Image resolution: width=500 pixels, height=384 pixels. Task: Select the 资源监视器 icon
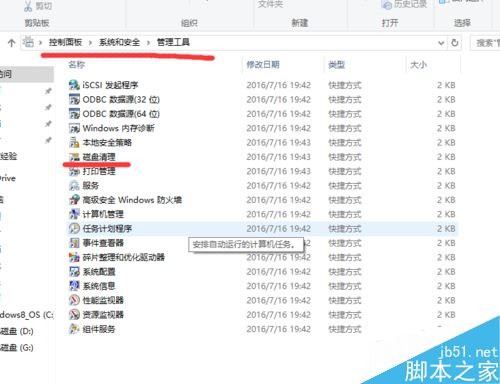[74, 314]
